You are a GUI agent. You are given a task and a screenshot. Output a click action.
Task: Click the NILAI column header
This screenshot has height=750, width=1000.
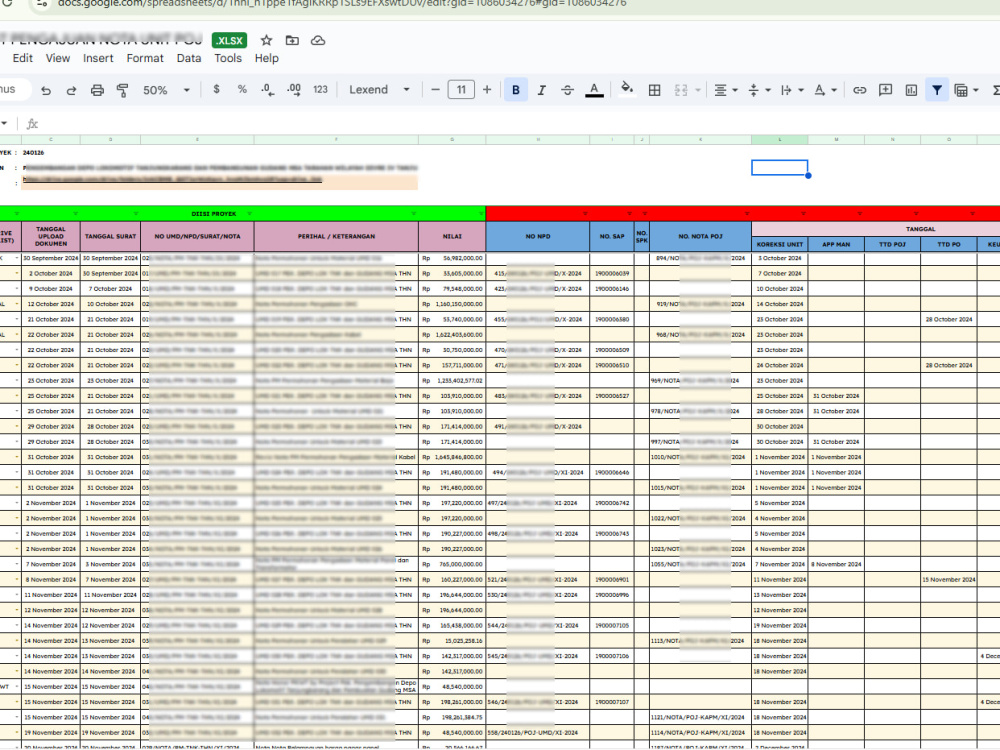tap(452, 237)
